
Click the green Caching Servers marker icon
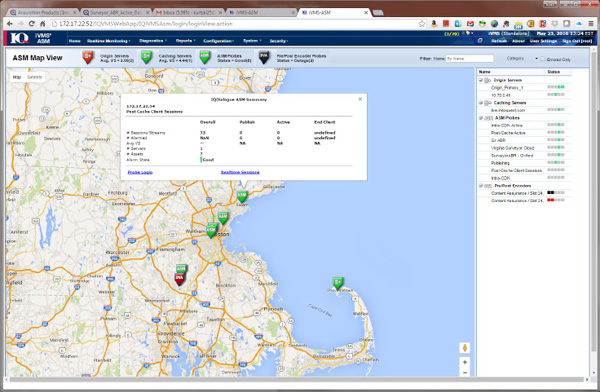pyautogui.click(x=146, y=57)
